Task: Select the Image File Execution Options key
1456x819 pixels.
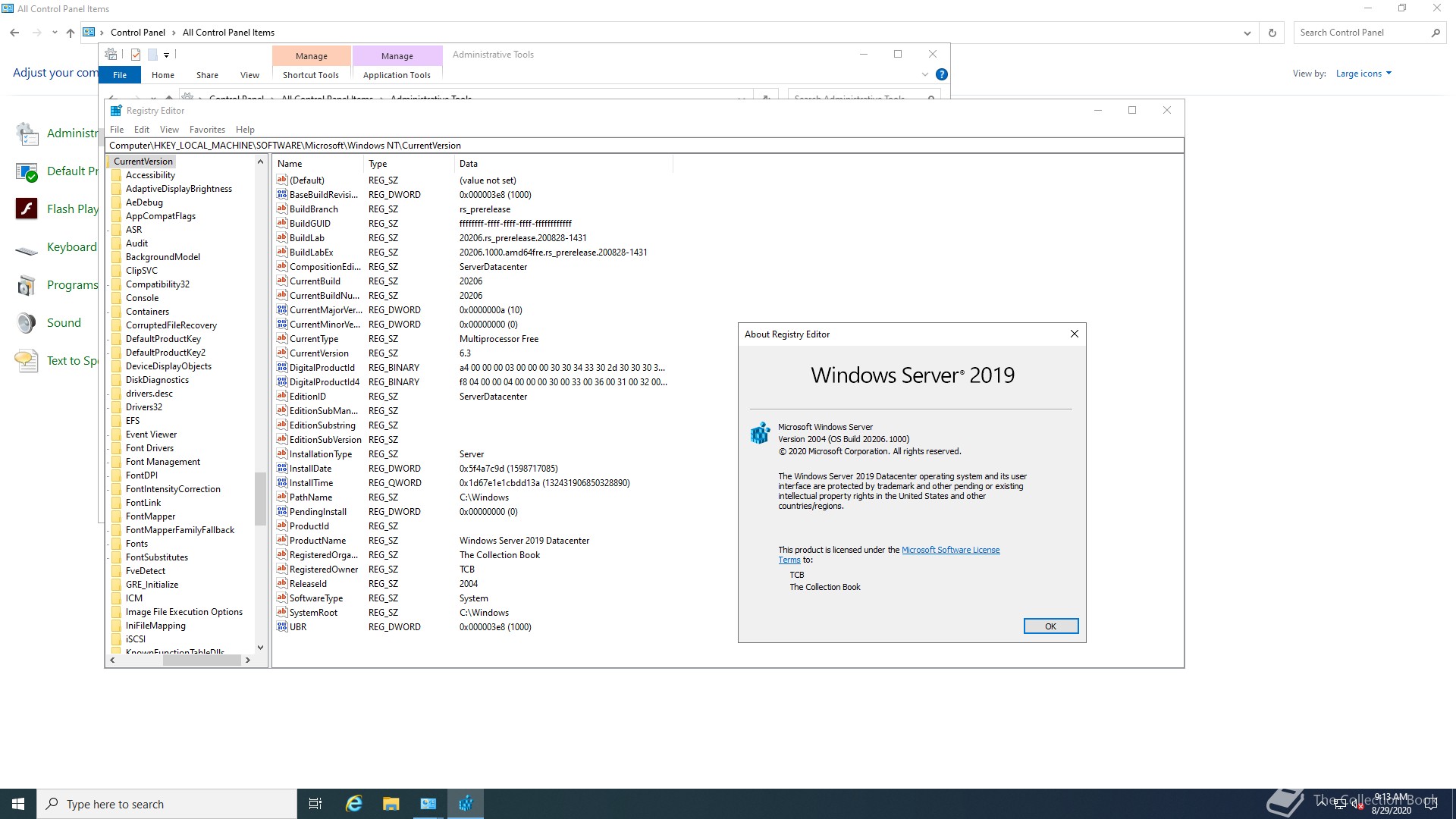Action: coord(184,612)
